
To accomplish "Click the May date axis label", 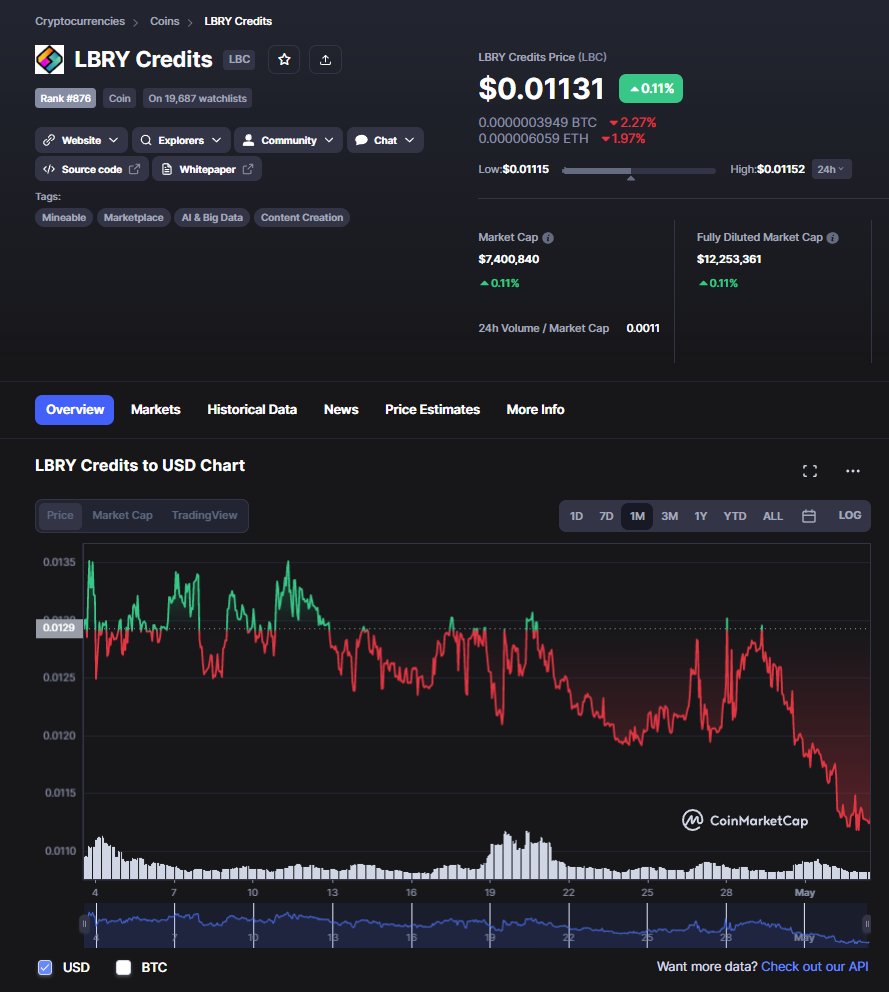I will click(x=804, y=893).
